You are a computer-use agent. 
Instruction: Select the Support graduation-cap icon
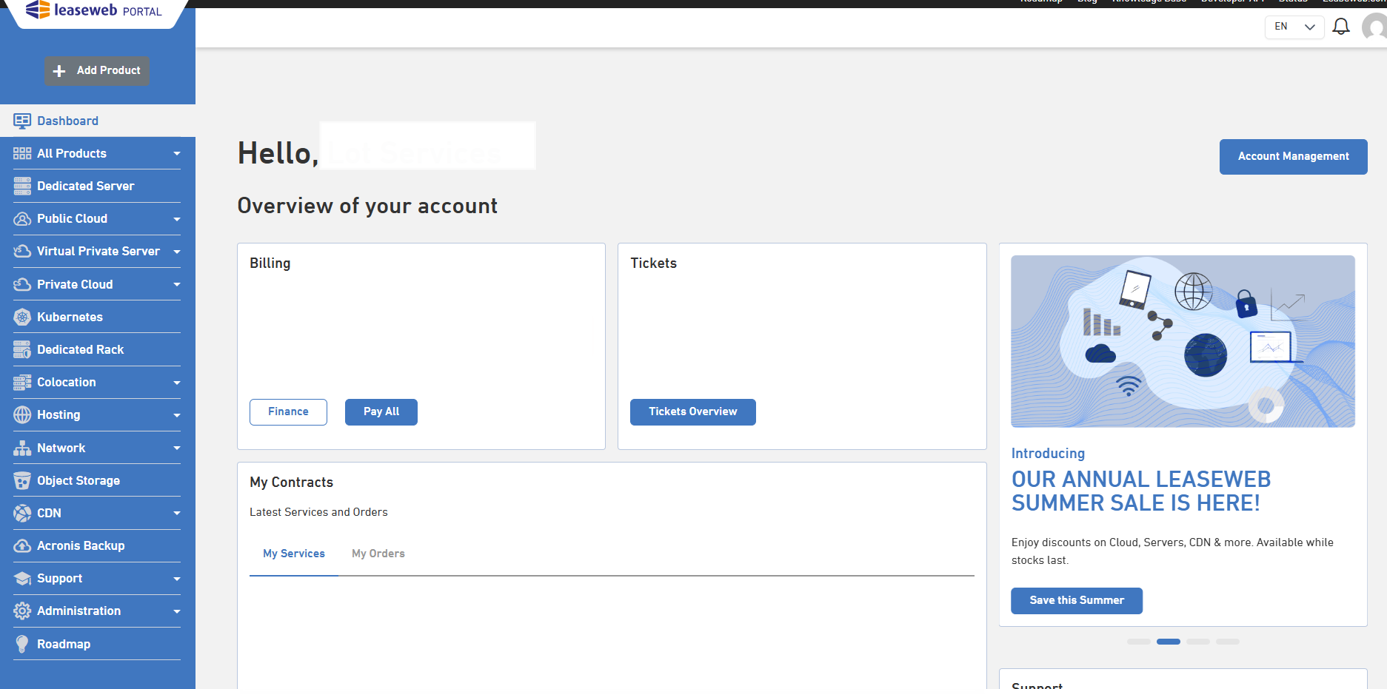tap(22, 579)
